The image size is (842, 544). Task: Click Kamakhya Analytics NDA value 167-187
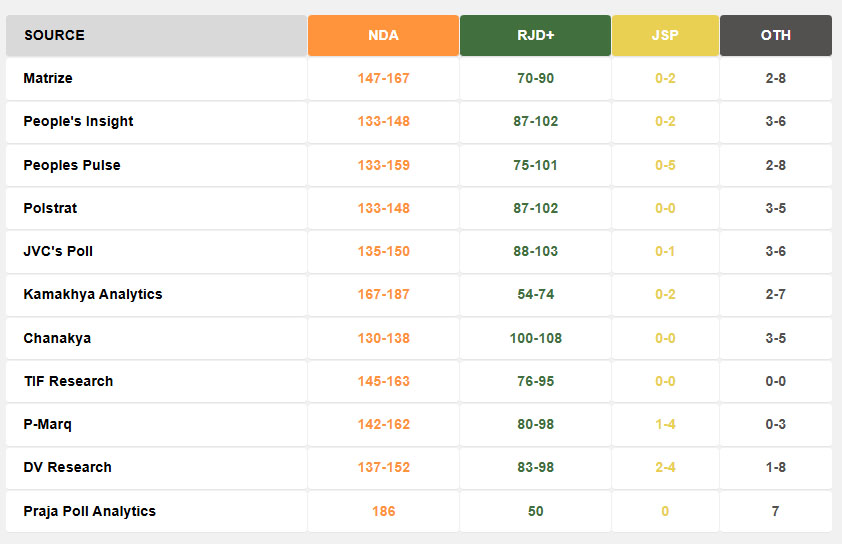pos(383,294)
